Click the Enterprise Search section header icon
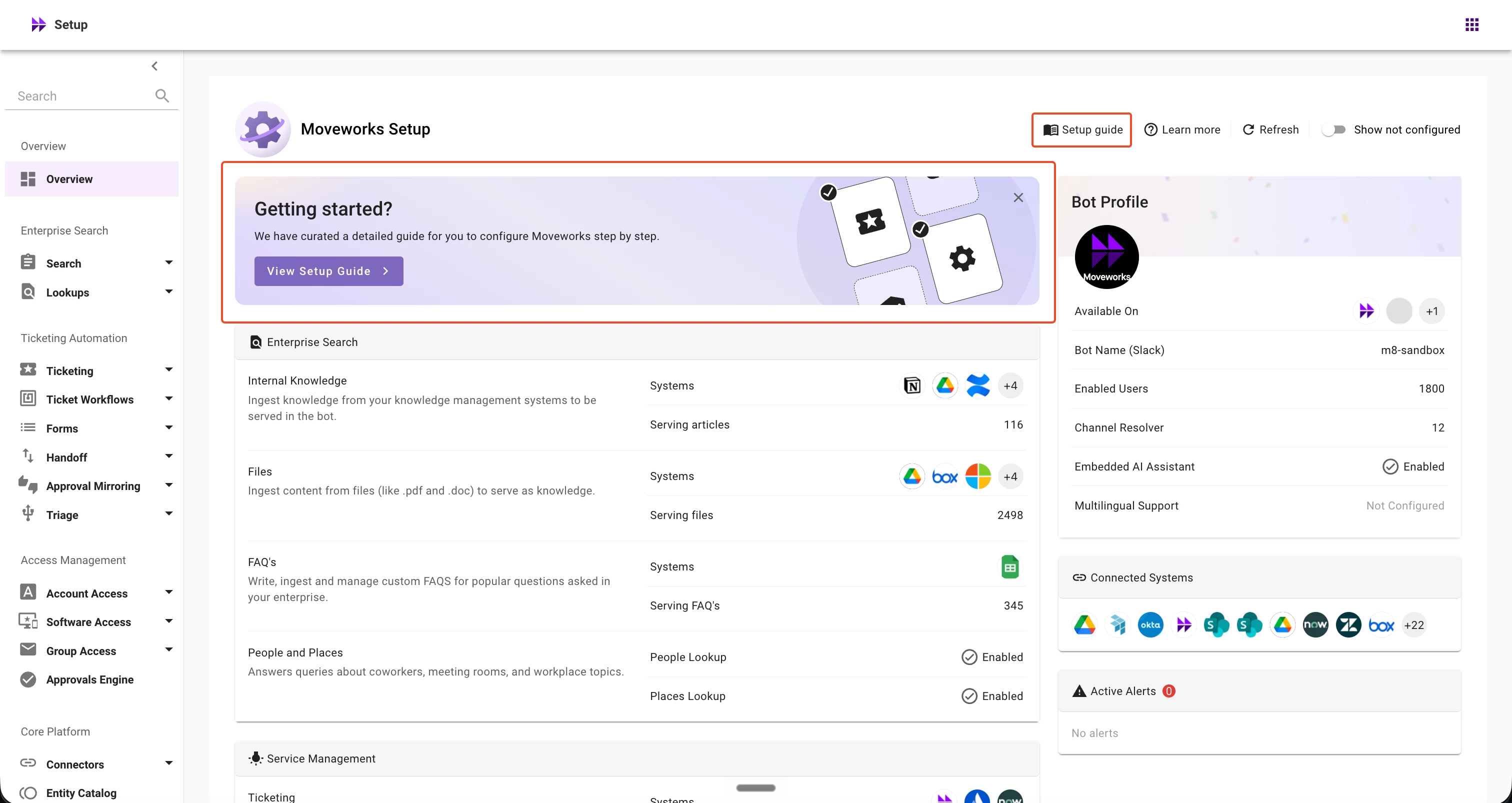The image size is (1512, 803). point(256,342)
